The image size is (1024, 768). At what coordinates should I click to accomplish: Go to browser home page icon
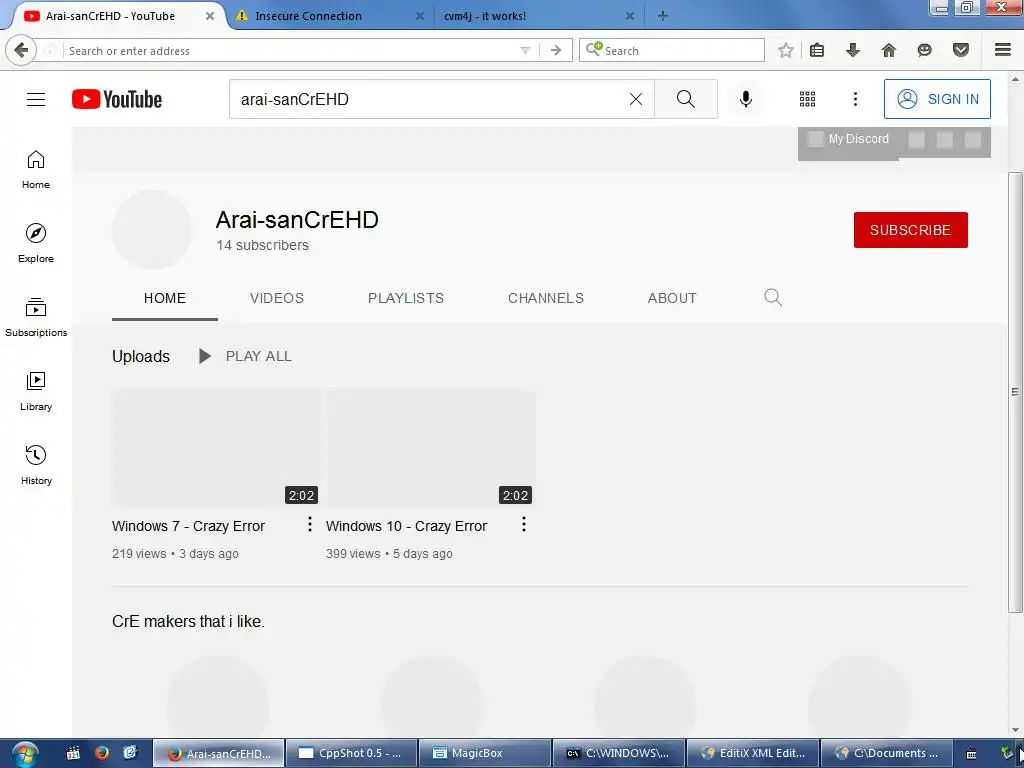pos(889,50)
